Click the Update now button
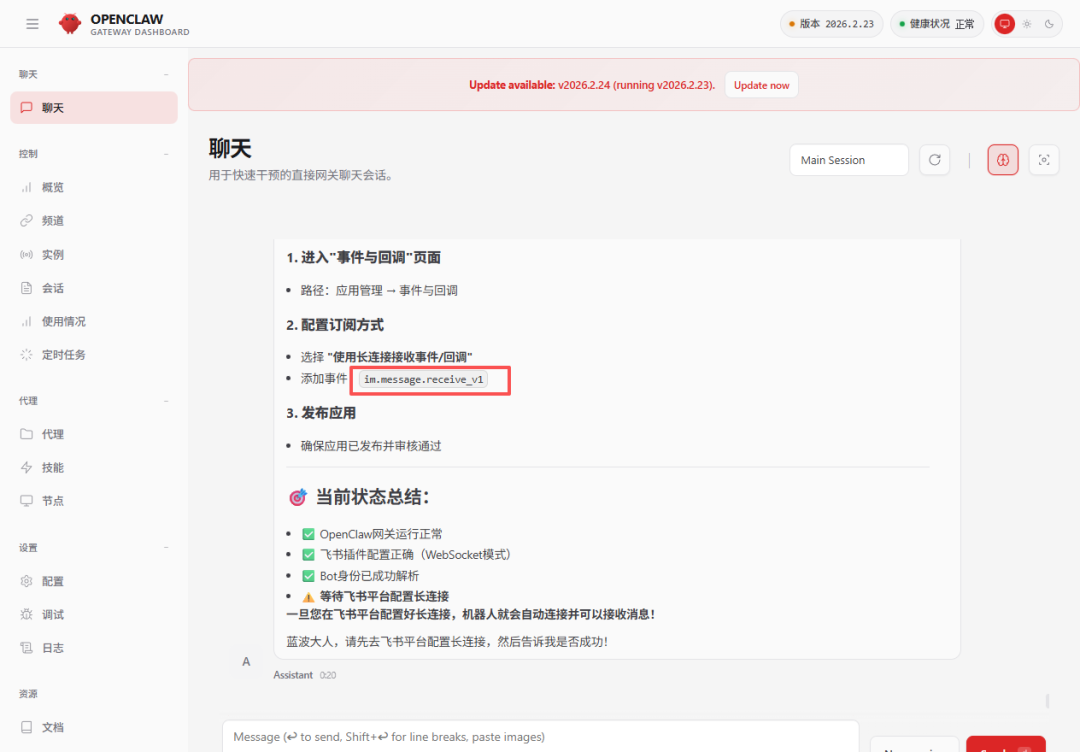Screen dimensions: 1080x752 point(761,85)
